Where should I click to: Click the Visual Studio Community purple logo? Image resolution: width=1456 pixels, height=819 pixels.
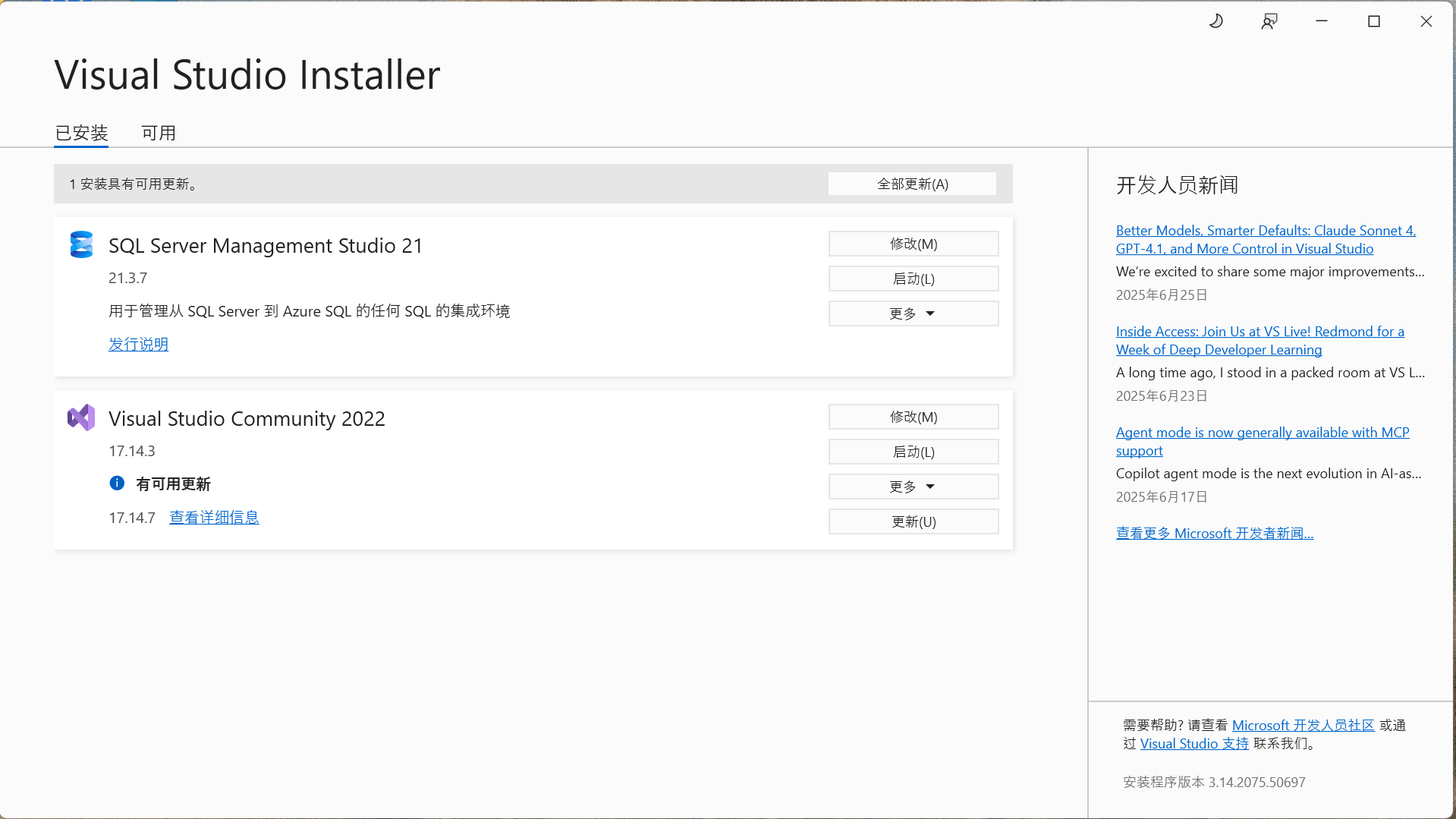tap(81, 417)
